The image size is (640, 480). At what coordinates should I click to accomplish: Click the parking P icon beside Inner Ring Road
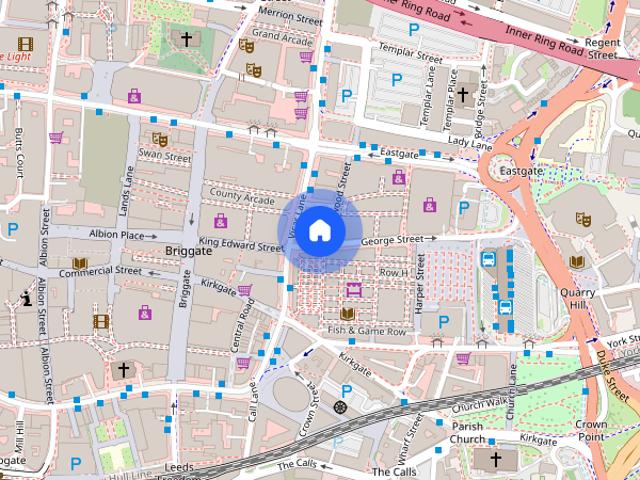point(414,29)
